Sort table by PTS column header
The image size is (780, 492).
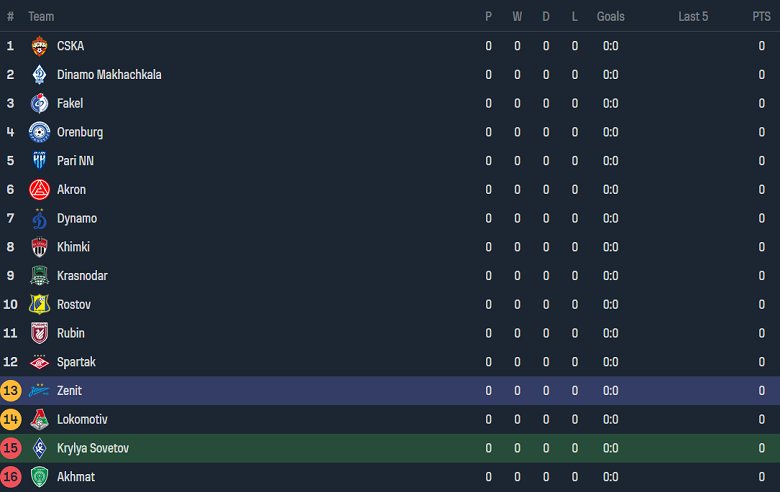tap(761, 16)
